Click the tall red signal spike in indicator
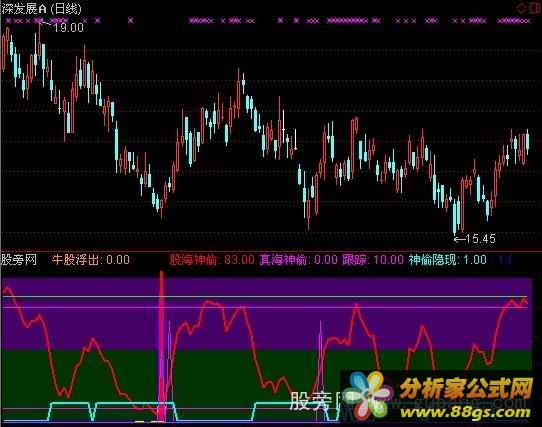Image resolution: width=542 pixels, height=427 pixels. click(x=161, y=346)
